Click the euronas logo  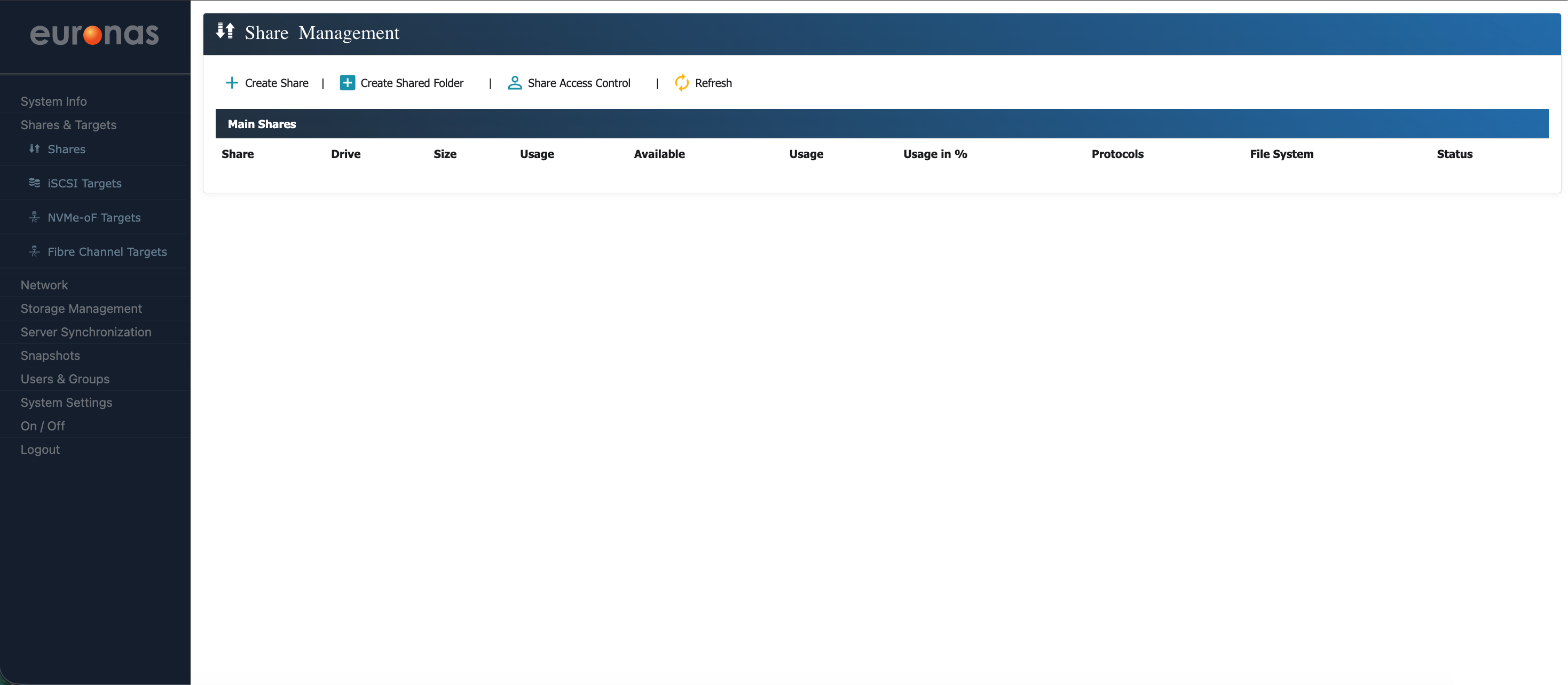[x=94, y=35]
